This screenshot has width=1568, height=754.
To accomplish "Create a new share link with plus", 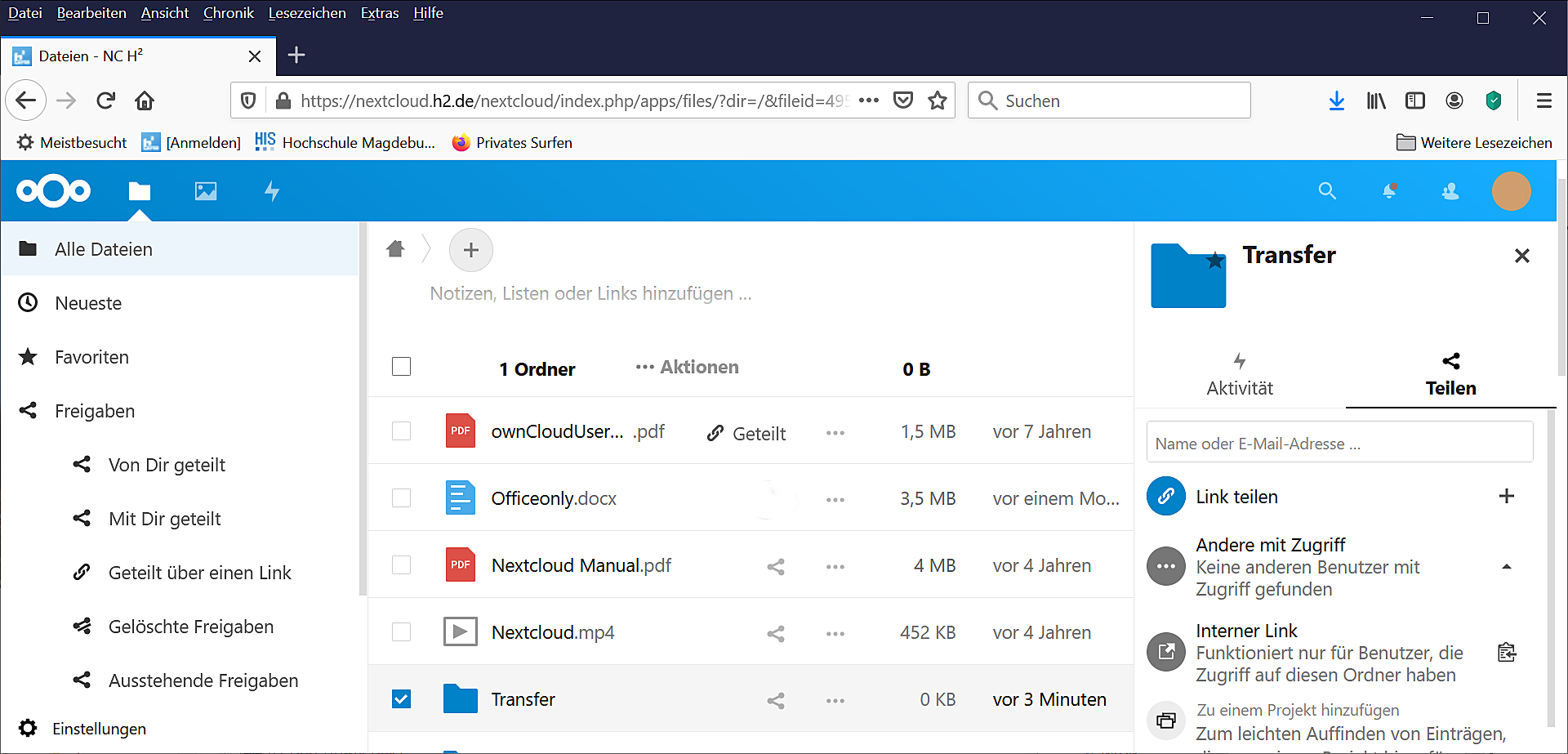I will 1507,496.
